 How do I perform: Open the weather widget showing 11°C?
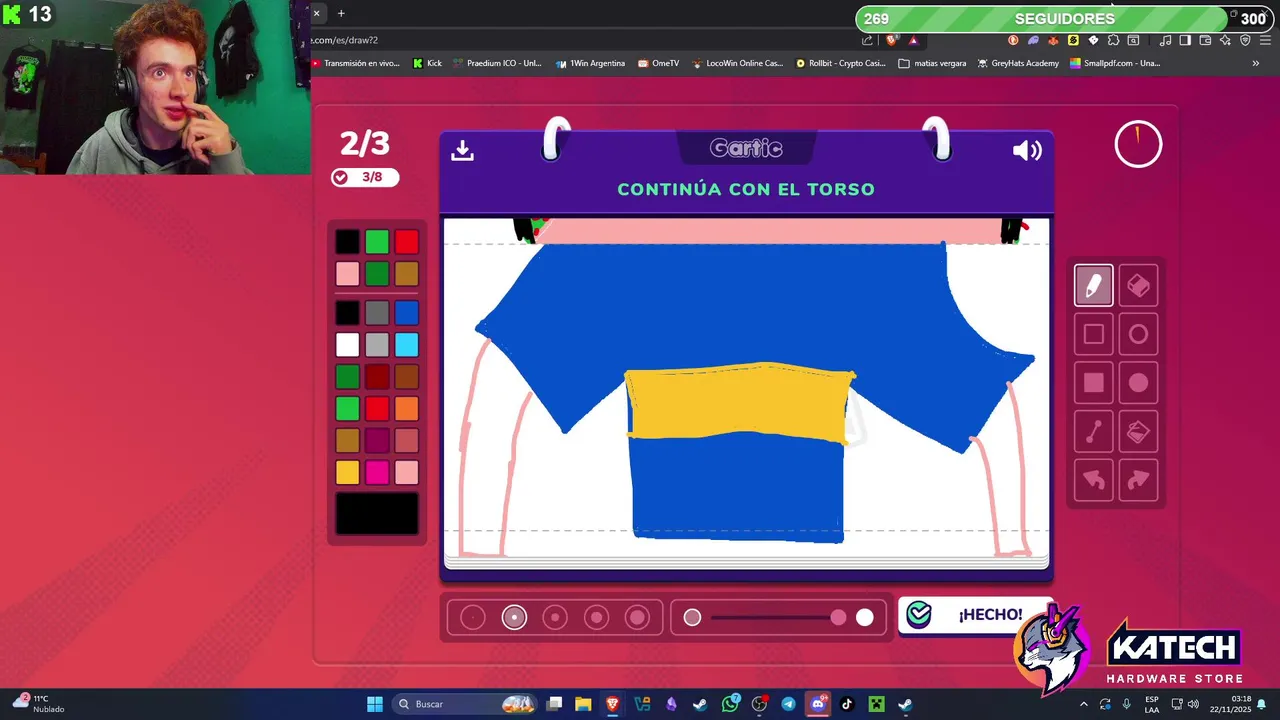tap(37, 704)
